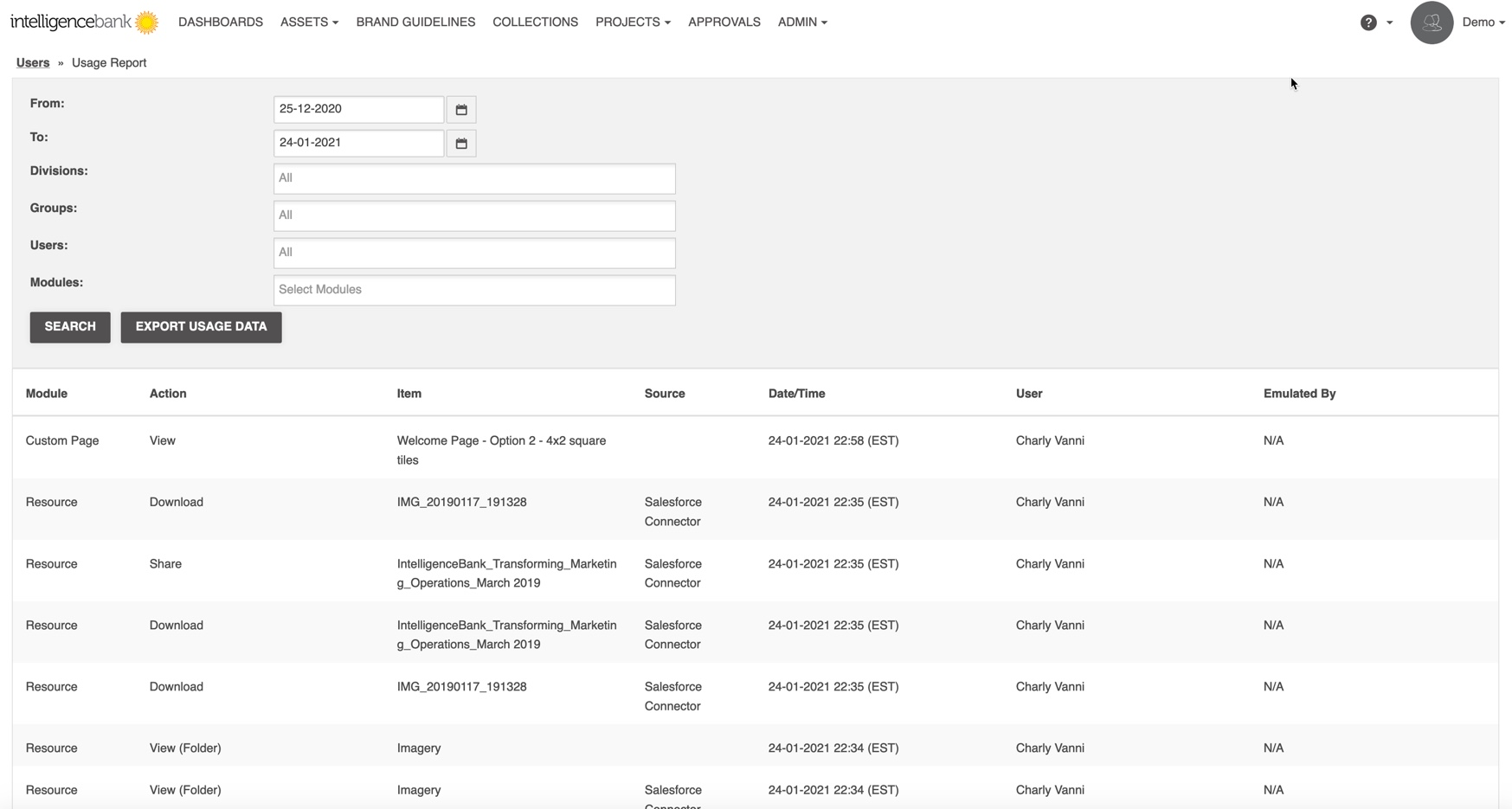1512x809 pixels.
Task: Click the User column header
Action: 1029,394
